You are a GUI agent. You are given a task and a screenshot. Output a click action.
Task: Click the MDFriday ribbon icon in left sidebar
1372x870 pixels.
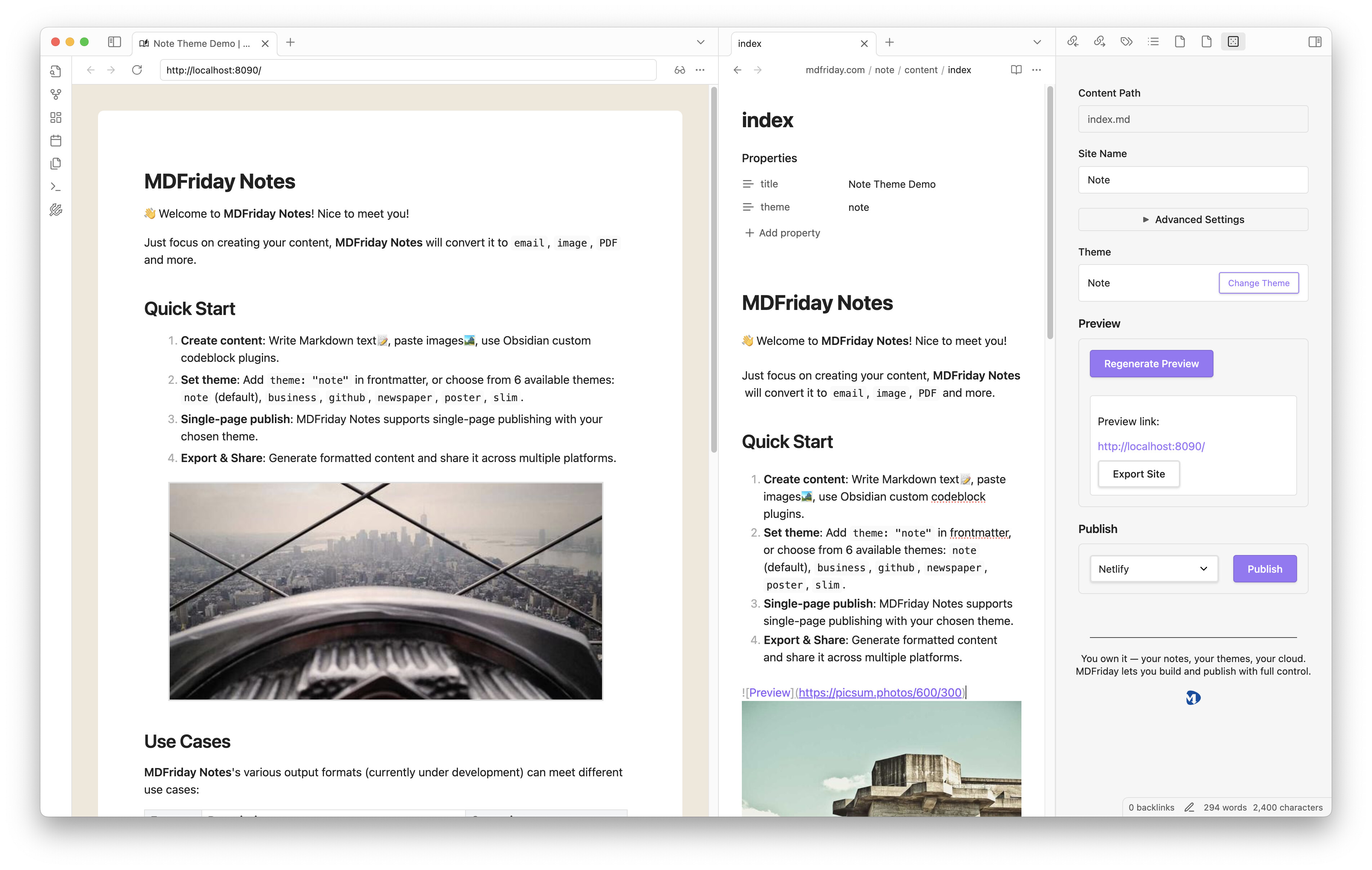[x=56, y=210]
